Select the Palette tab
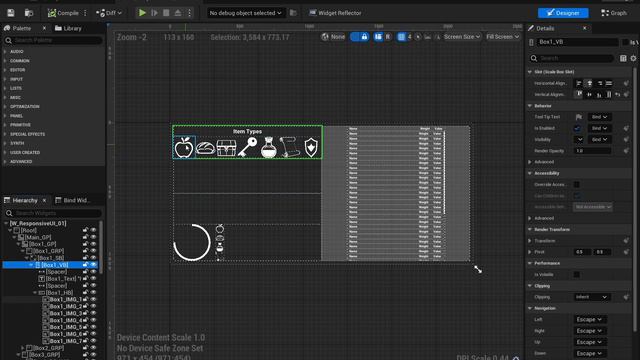This screenshot has height=360, width=640. point(22,28)
